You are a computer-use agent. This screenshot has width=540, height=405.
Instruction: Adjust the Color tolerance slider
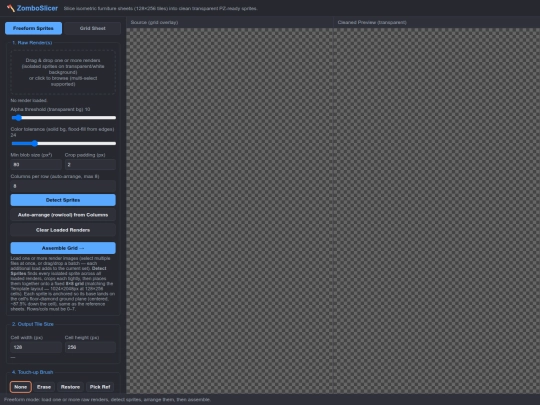pyautogui.click(x=63, y=143)
